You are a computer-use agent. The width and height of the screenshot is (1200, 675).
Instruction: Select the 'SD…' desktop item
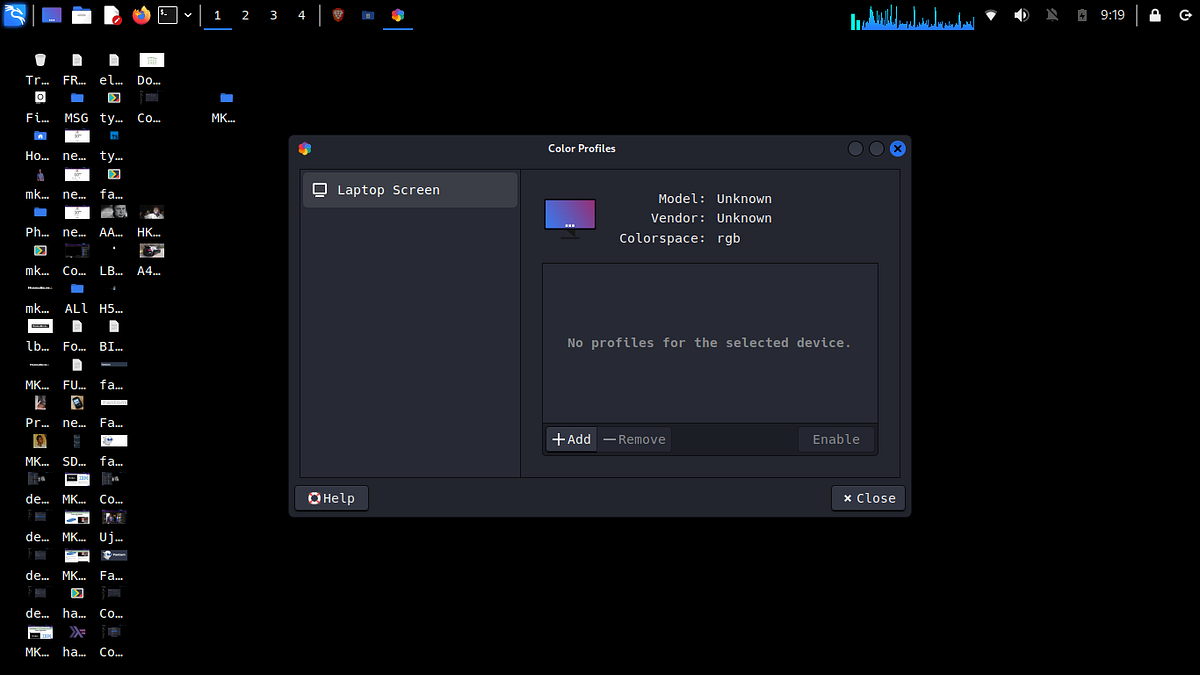tap(75, 451)
